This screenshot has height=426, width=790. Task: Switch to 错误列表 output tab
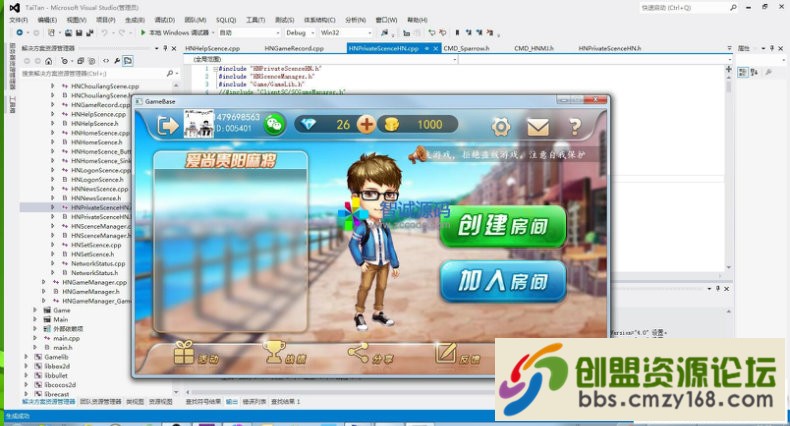click(254, 402)
